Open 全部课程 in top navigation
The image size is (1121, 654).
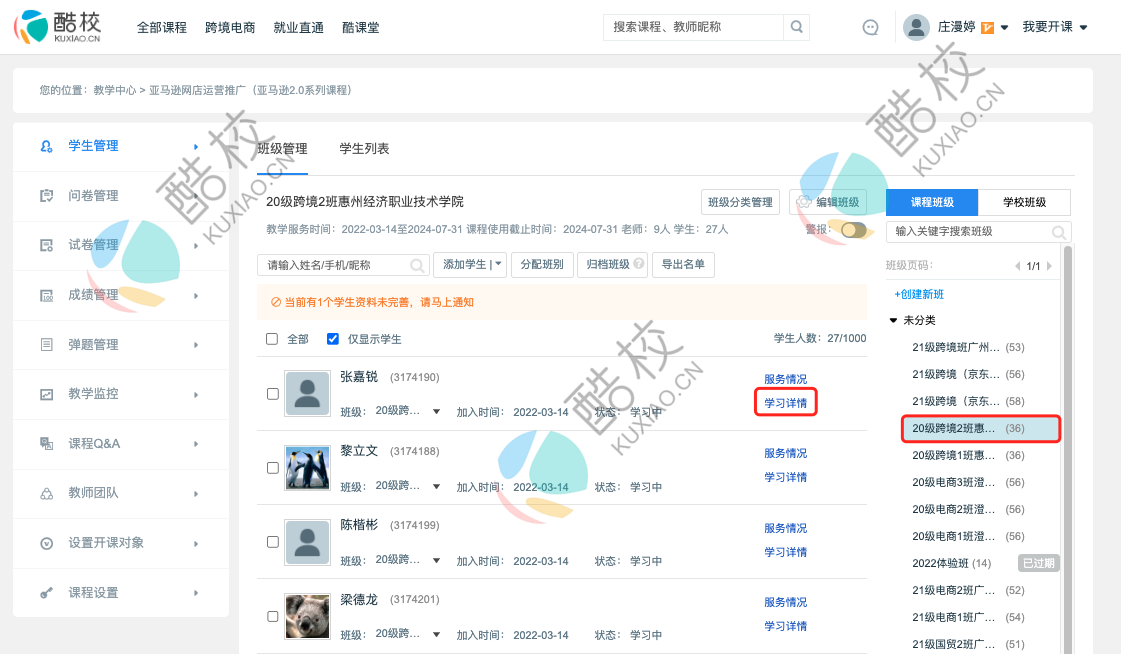pos(162,28)
